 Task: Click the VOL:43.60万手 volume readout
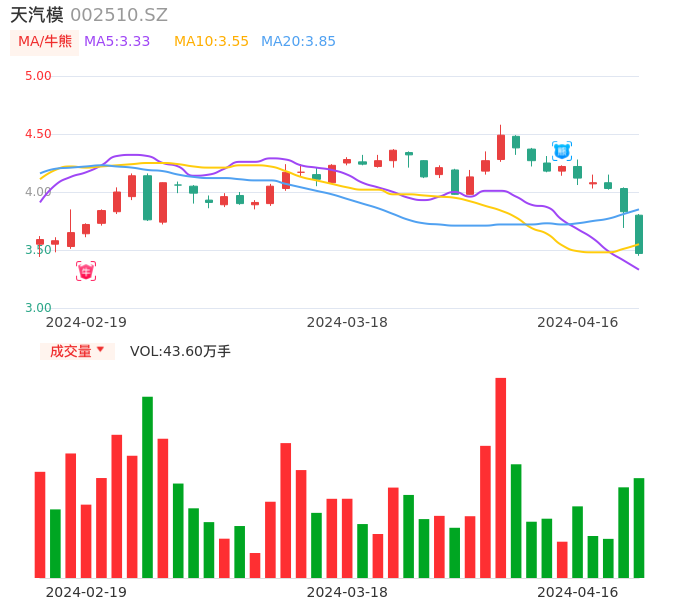(x=180, y=351)
